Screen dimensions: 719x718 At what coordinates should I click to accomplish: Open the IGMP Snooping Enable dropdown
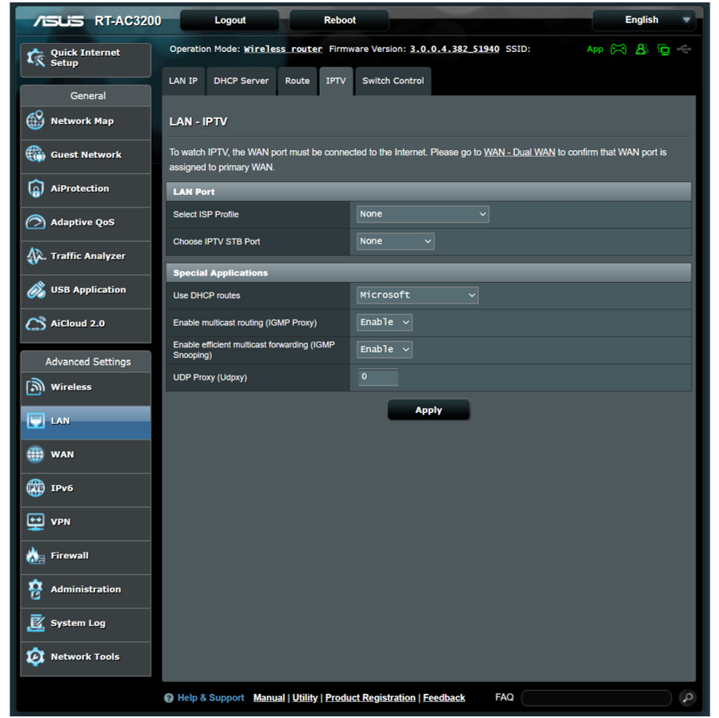tap(385, 349)
